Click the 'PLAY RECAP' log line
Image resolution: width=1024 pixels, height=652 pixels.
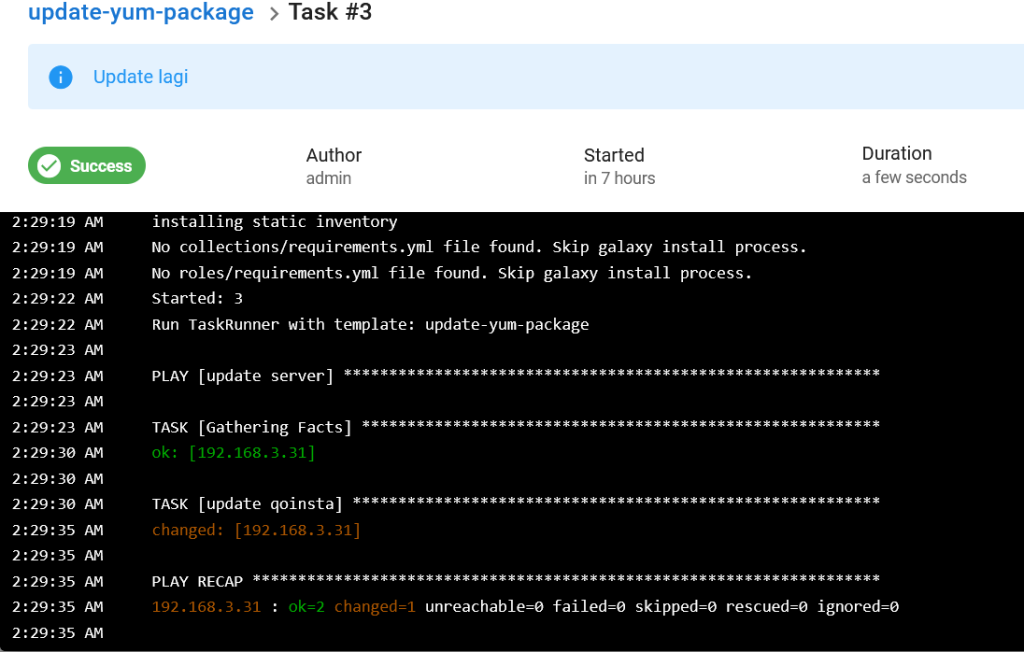(x=516, y=581)
